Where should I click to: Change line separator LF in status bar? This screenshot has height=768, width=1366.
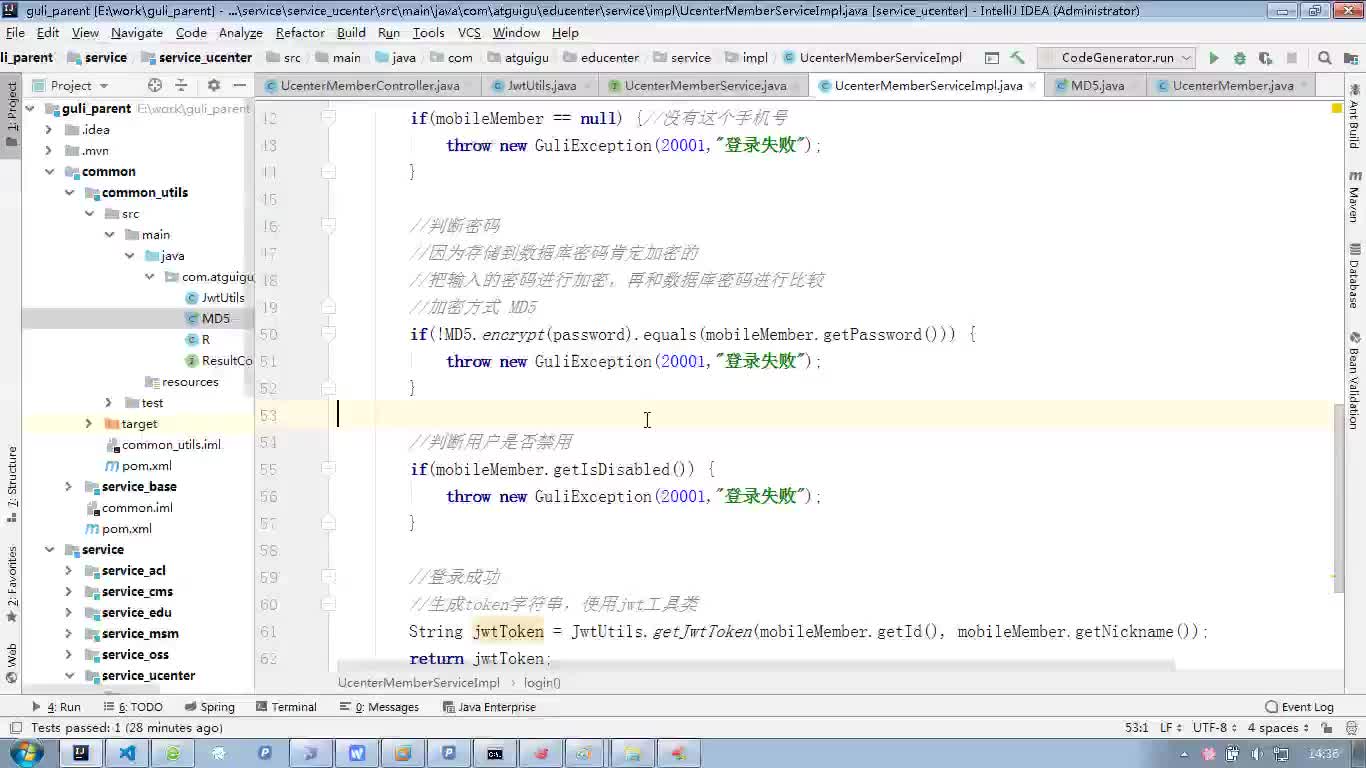tap(1170, 728)
